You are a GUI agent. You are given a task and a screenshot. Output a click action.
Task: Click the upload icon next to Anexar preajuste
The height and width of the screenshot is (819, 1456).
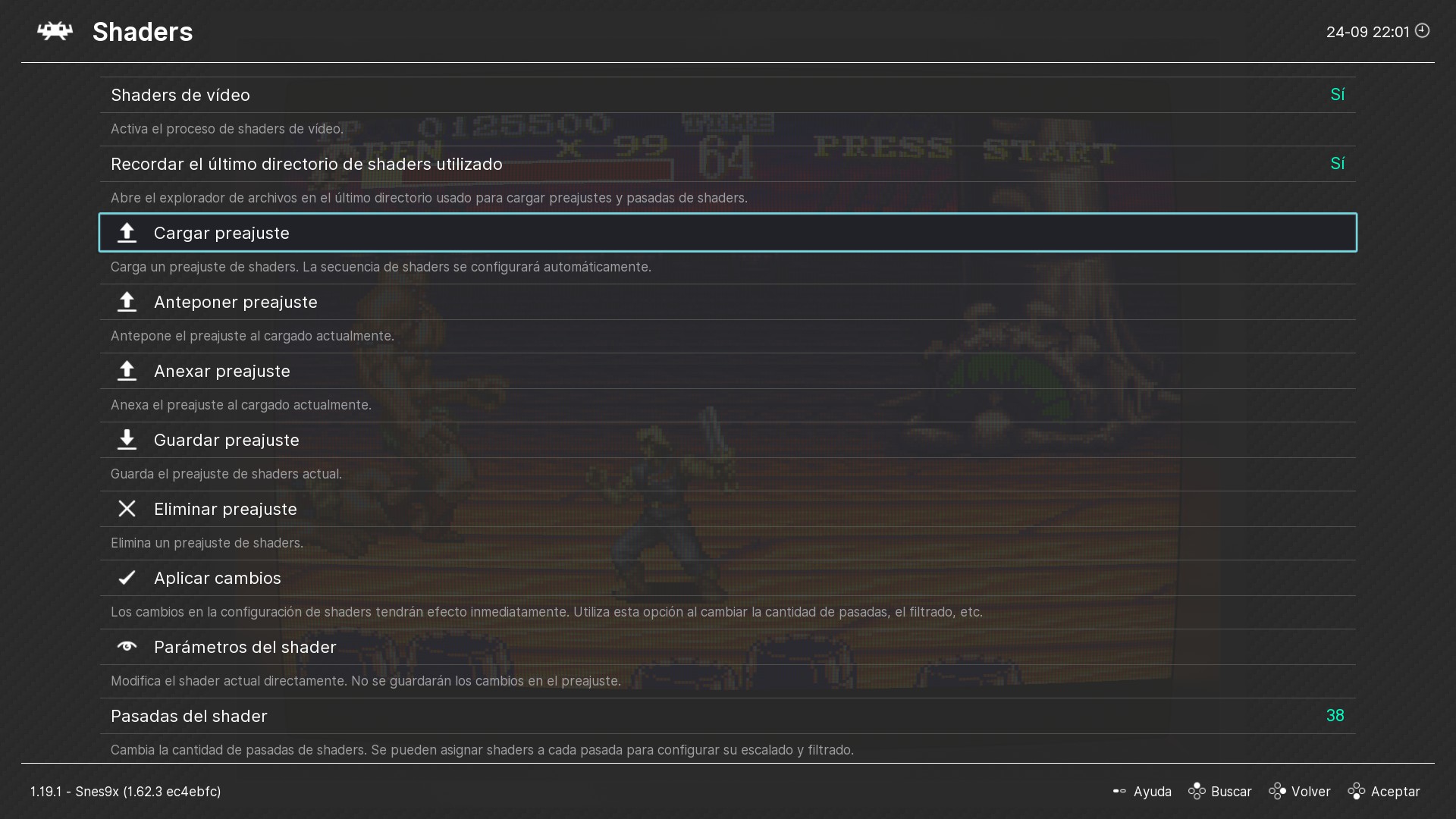(x=127, y=371)
